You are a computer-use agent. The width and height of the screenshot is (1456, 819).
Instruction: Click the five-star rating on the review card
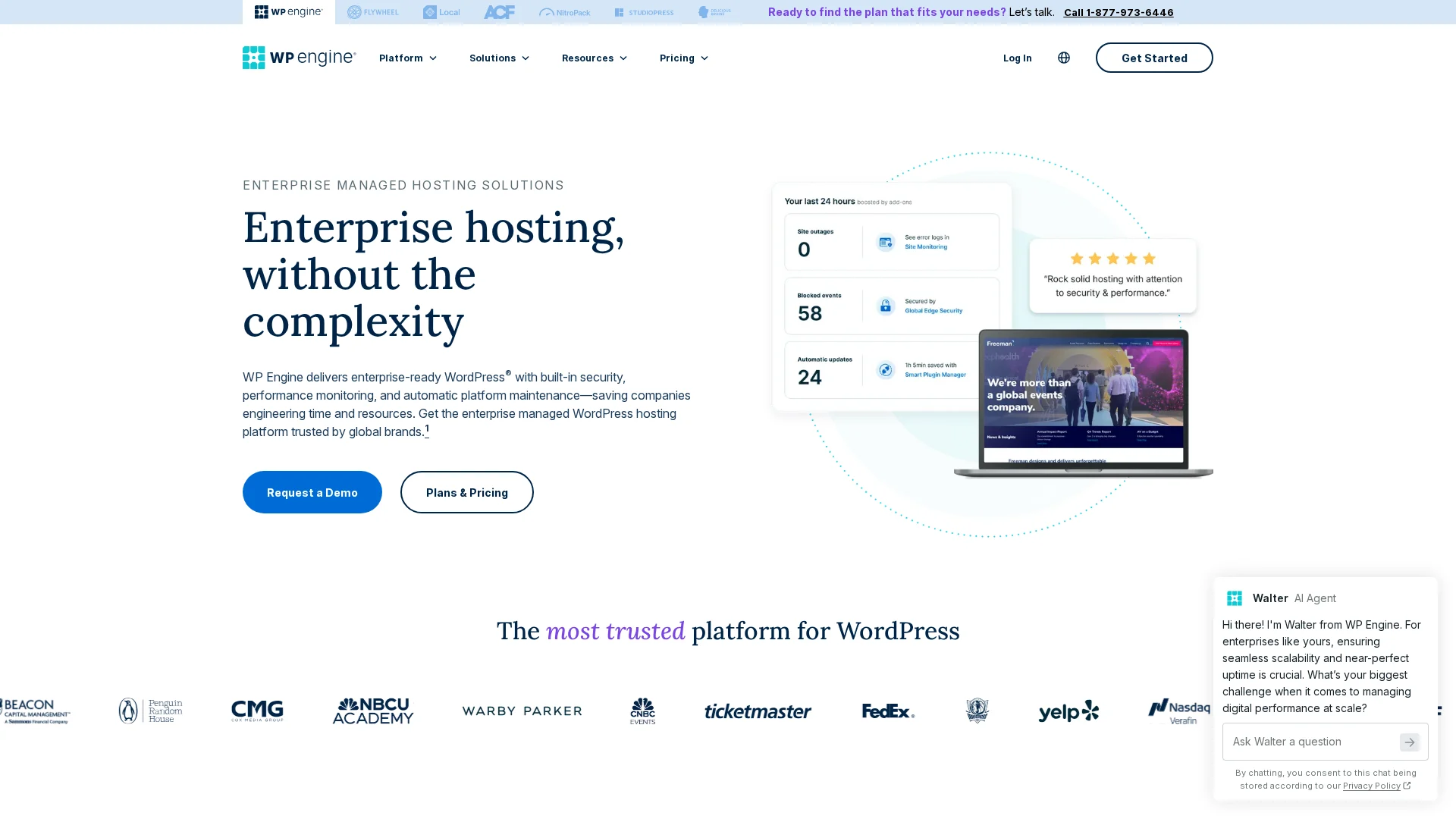[x=1112, y=259]
